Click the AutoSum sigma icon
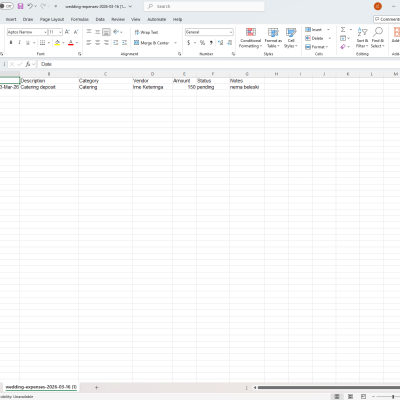400x400 pixels. pyautogui.click(x=343, y=30)
